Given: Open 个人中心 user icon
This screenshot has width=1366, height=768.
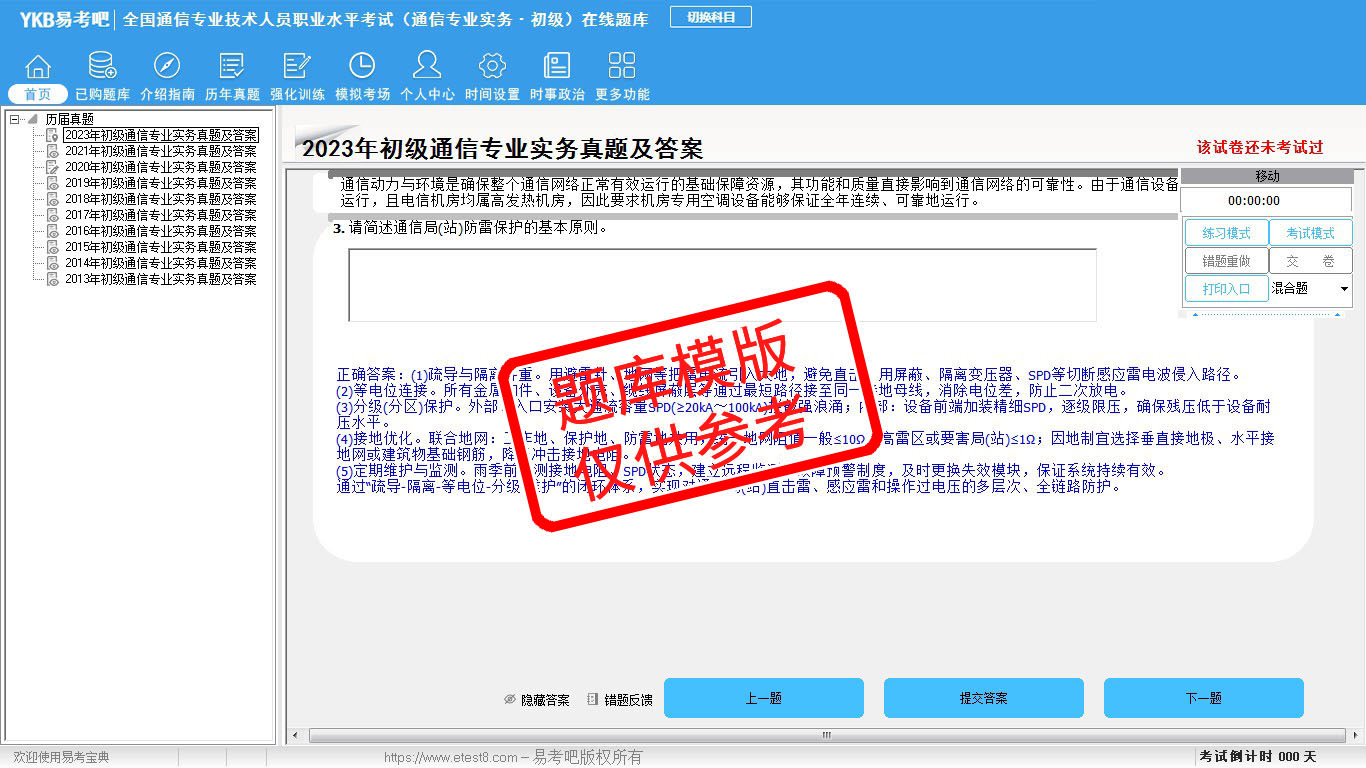Looking at the screenshot, I should 427,67.
